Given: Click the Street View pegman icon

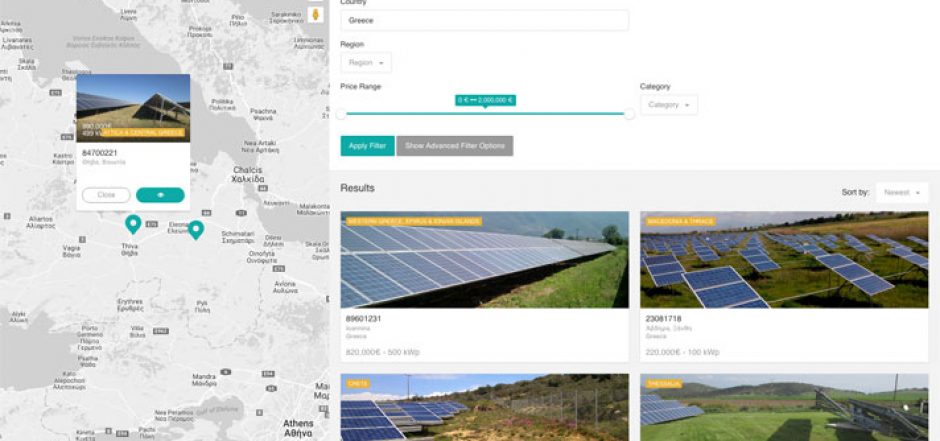Looking at the screenshot, I should pos(315,14).
